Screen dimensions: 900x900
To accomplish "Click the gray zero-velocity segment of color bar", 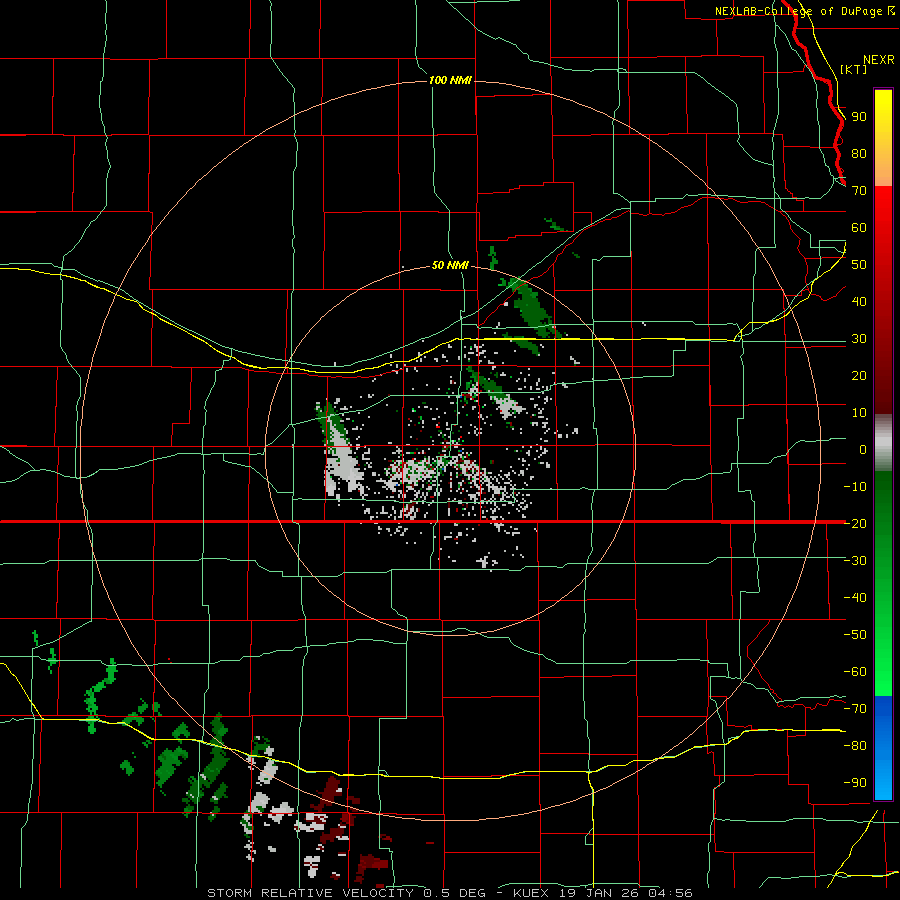I will [x=883, y=442].
